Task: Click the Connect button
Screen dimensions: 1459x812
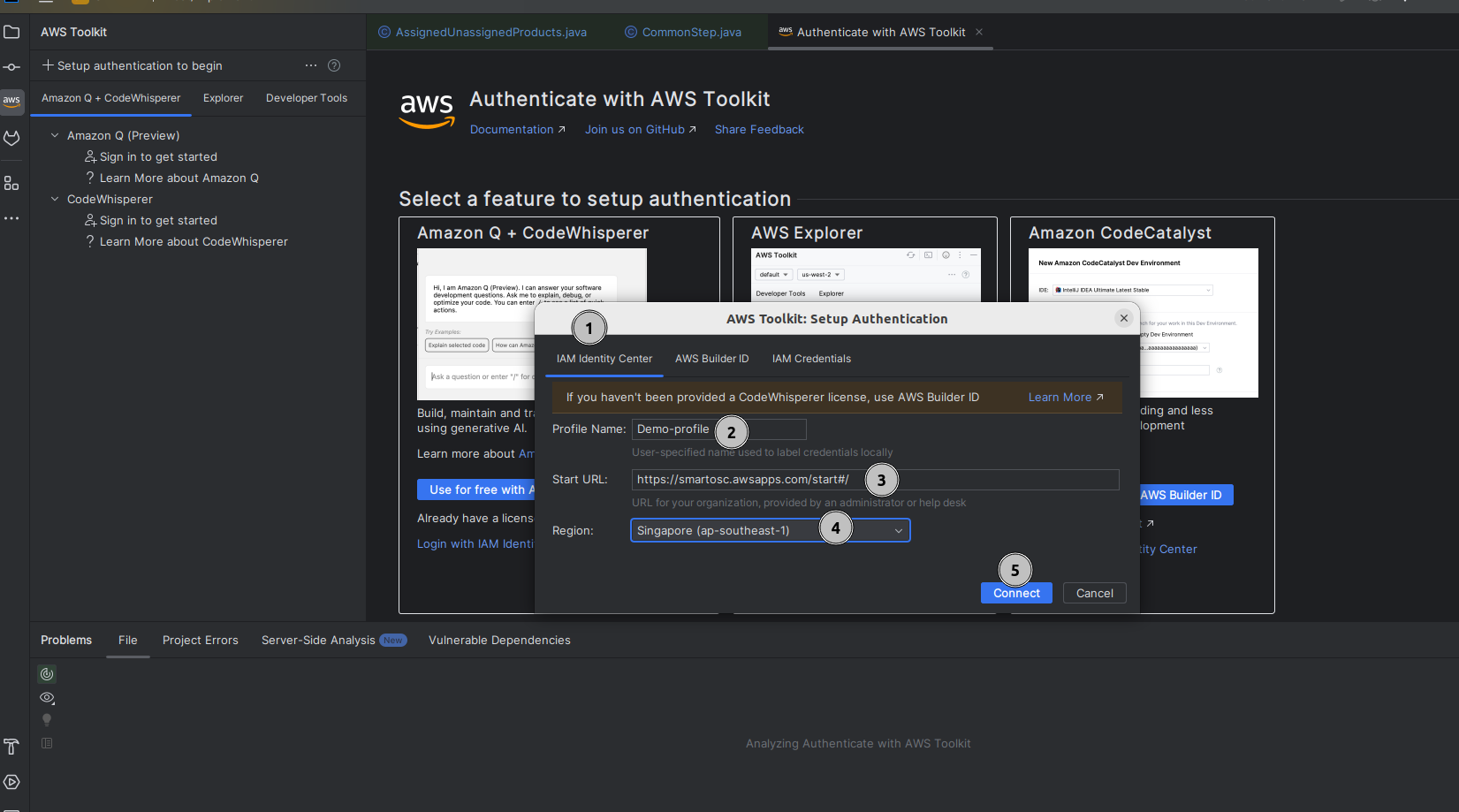Action: pos(1015,593)
